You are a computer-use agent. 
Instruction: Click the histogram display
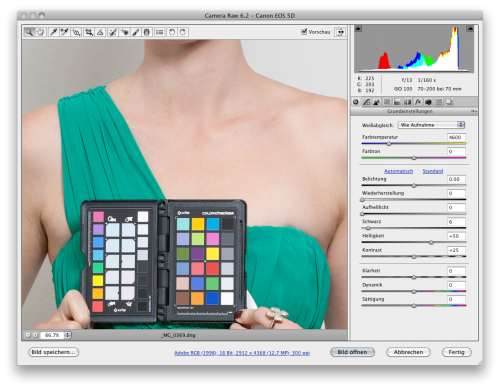(x=414, y=49)
